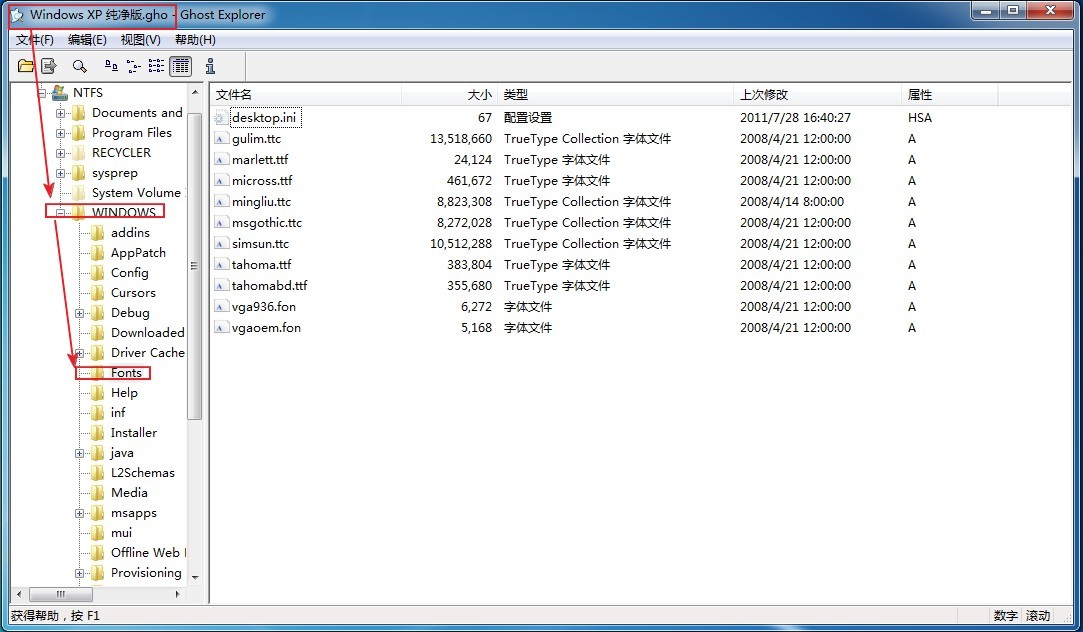Select the Offline Web folder

point(147,553)
